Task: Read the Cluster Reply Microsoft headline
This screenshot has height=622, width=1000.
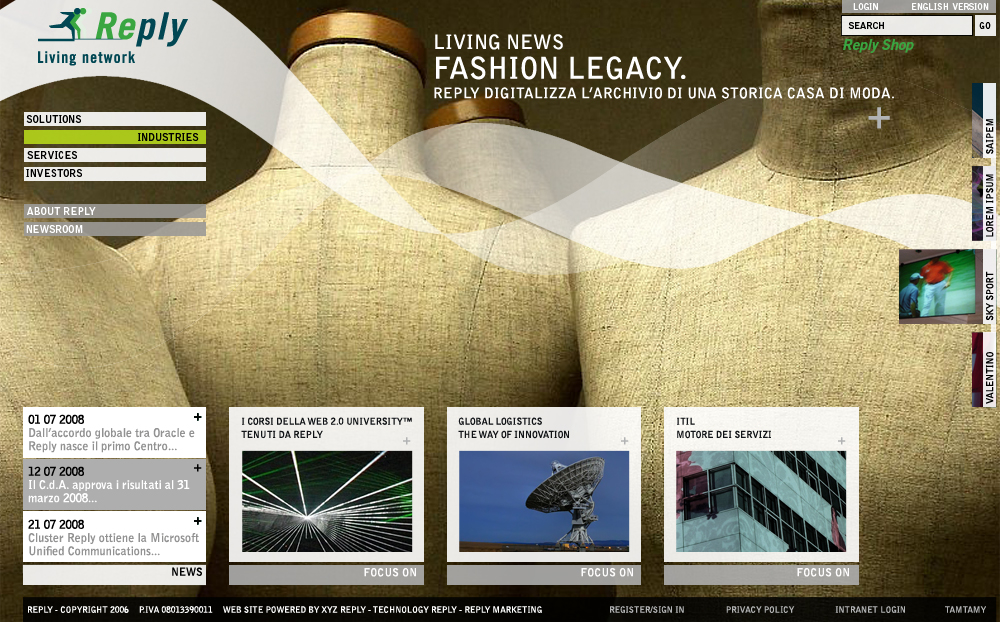Action: coord(114,544)
